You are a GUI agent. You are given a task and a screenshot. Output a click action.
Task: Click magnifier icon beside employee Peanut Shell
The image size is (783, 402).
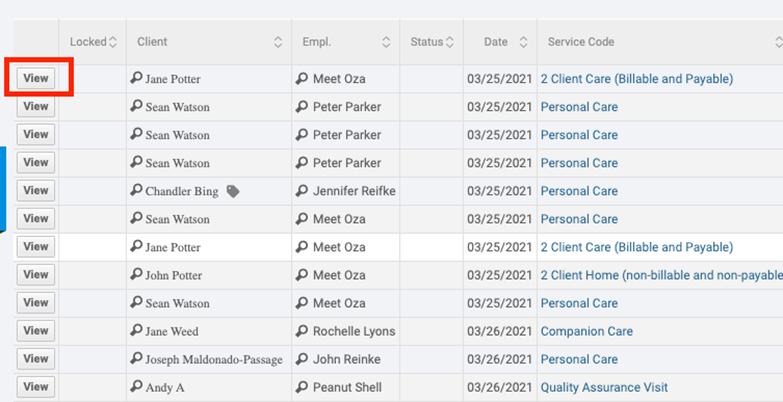(x=303, y=387)
